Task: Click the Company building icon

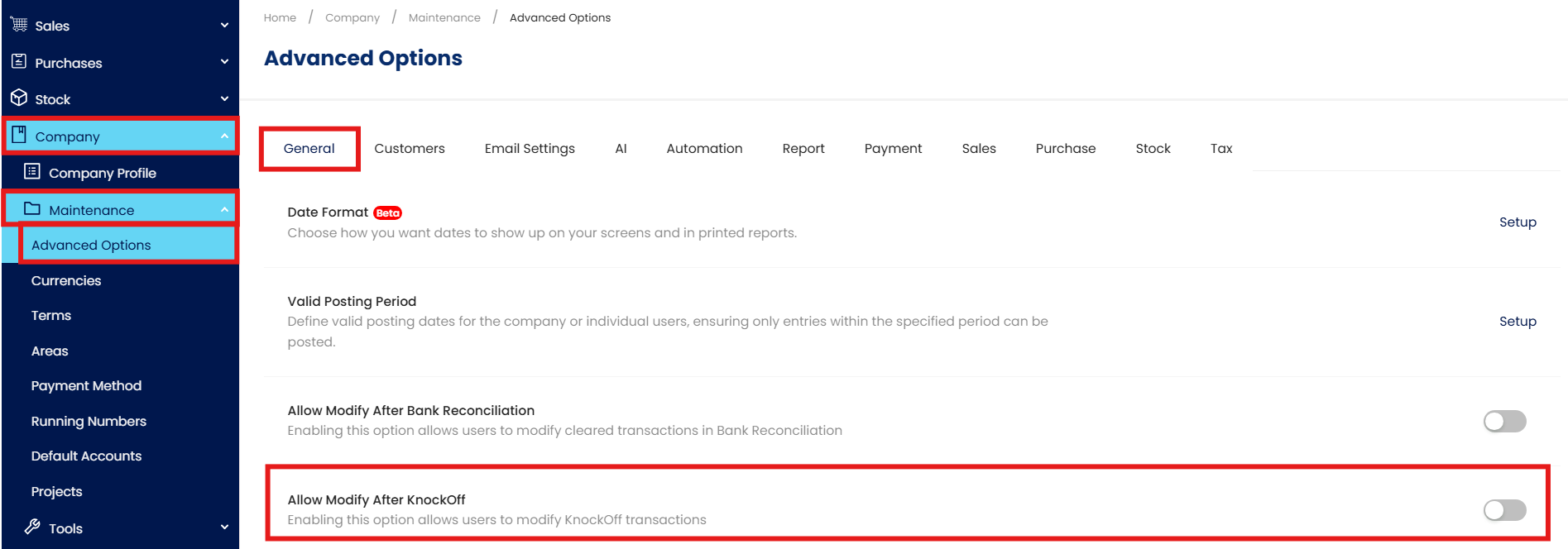Action: [19, 135]
